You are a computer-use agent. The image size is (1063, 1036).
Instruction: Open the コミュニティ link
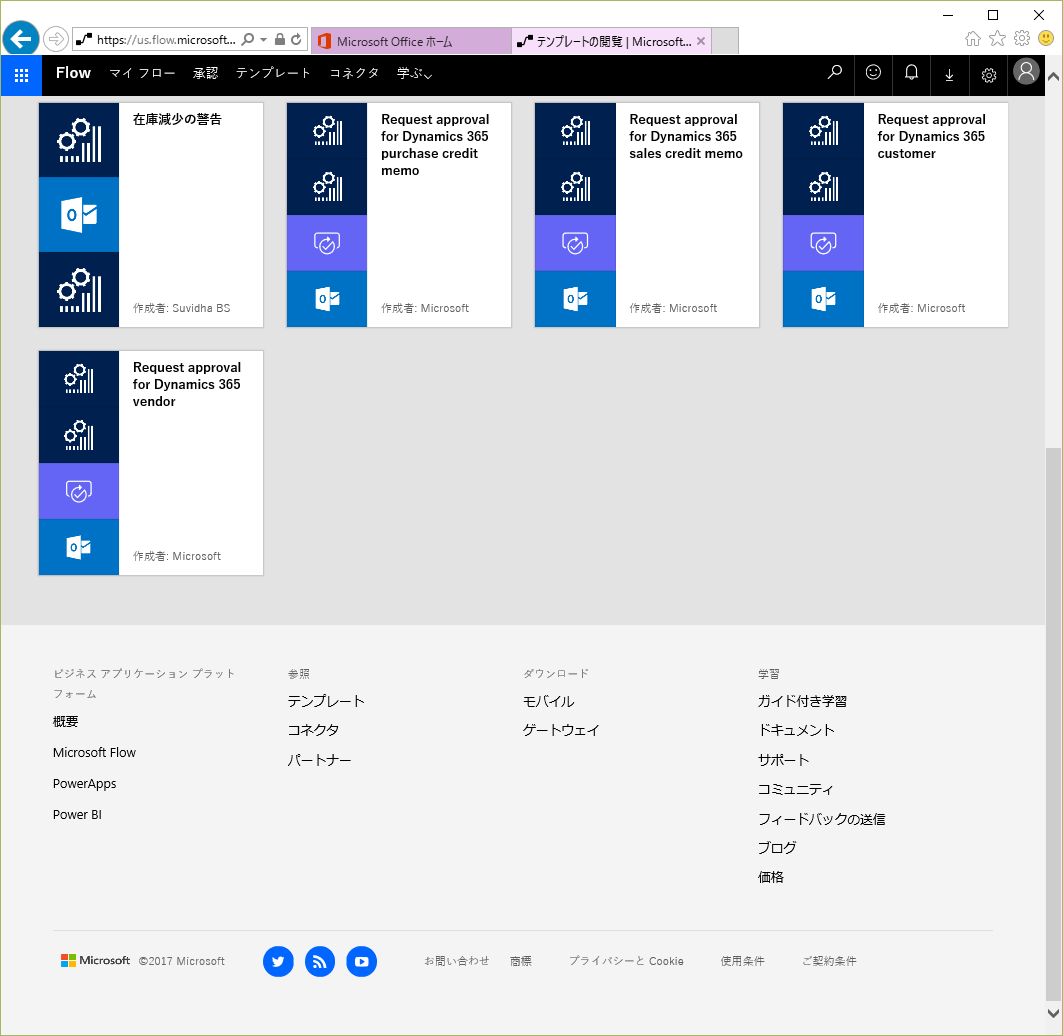pyautogui.click(x=796, y=790)
